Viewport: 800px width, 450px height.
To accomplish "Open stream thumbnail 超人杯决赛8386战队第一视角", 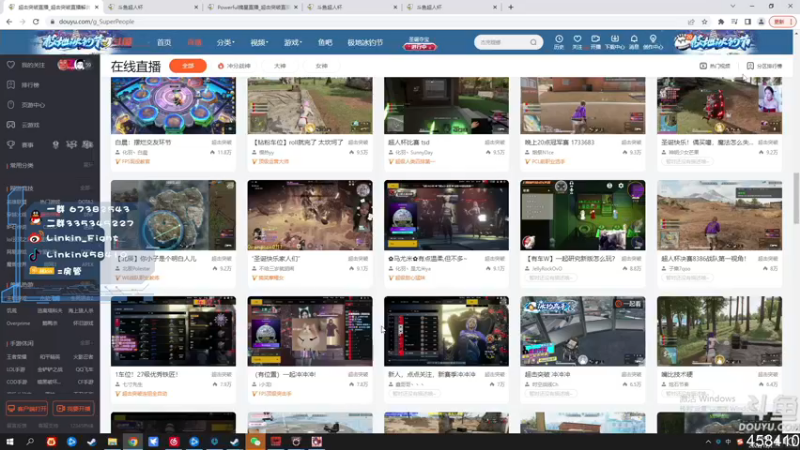I will (719, 215).
